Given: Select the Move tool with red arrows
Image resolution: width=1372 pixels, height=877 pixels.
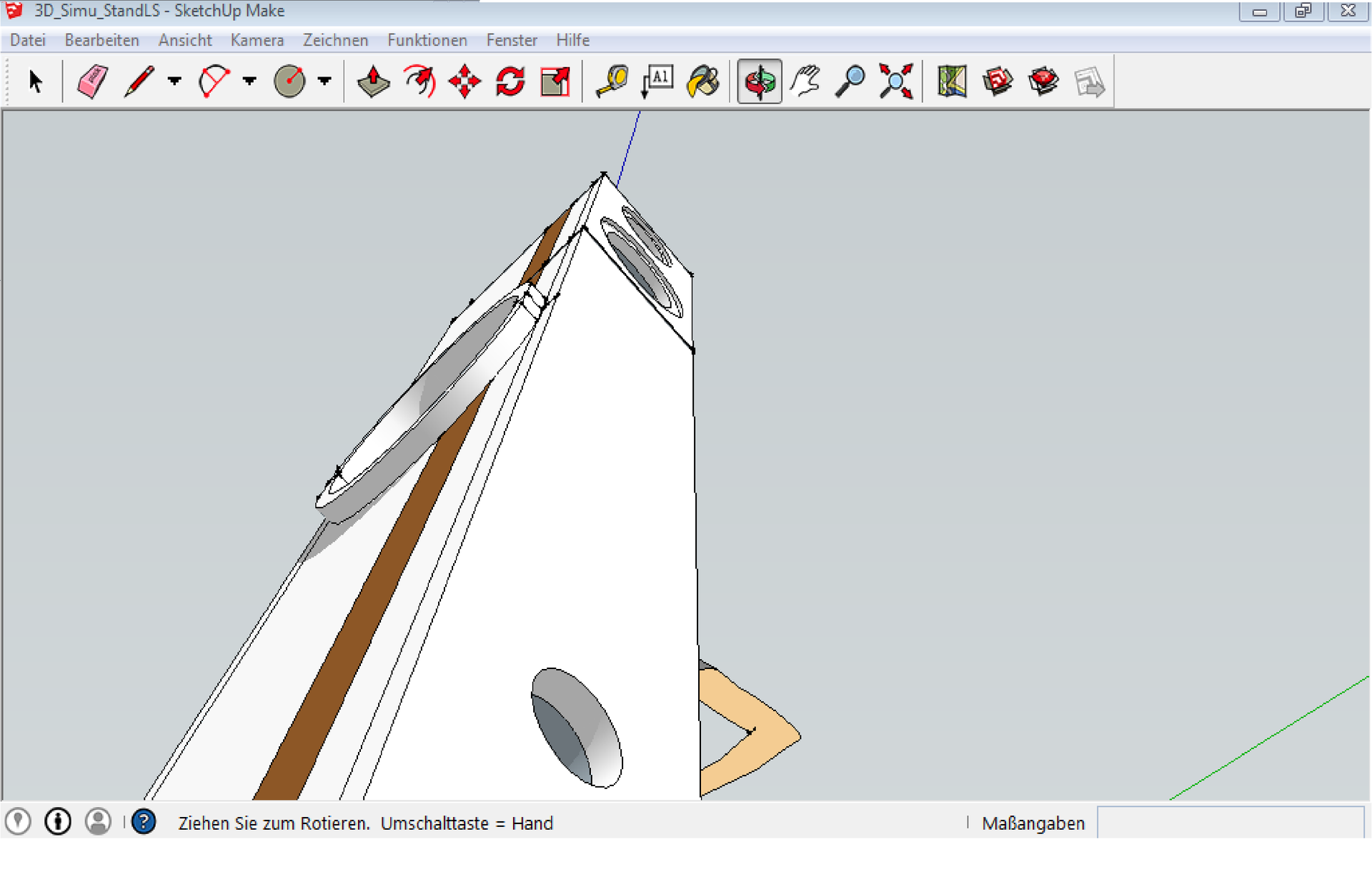Looking at the screenshot, I should [464, 81].
